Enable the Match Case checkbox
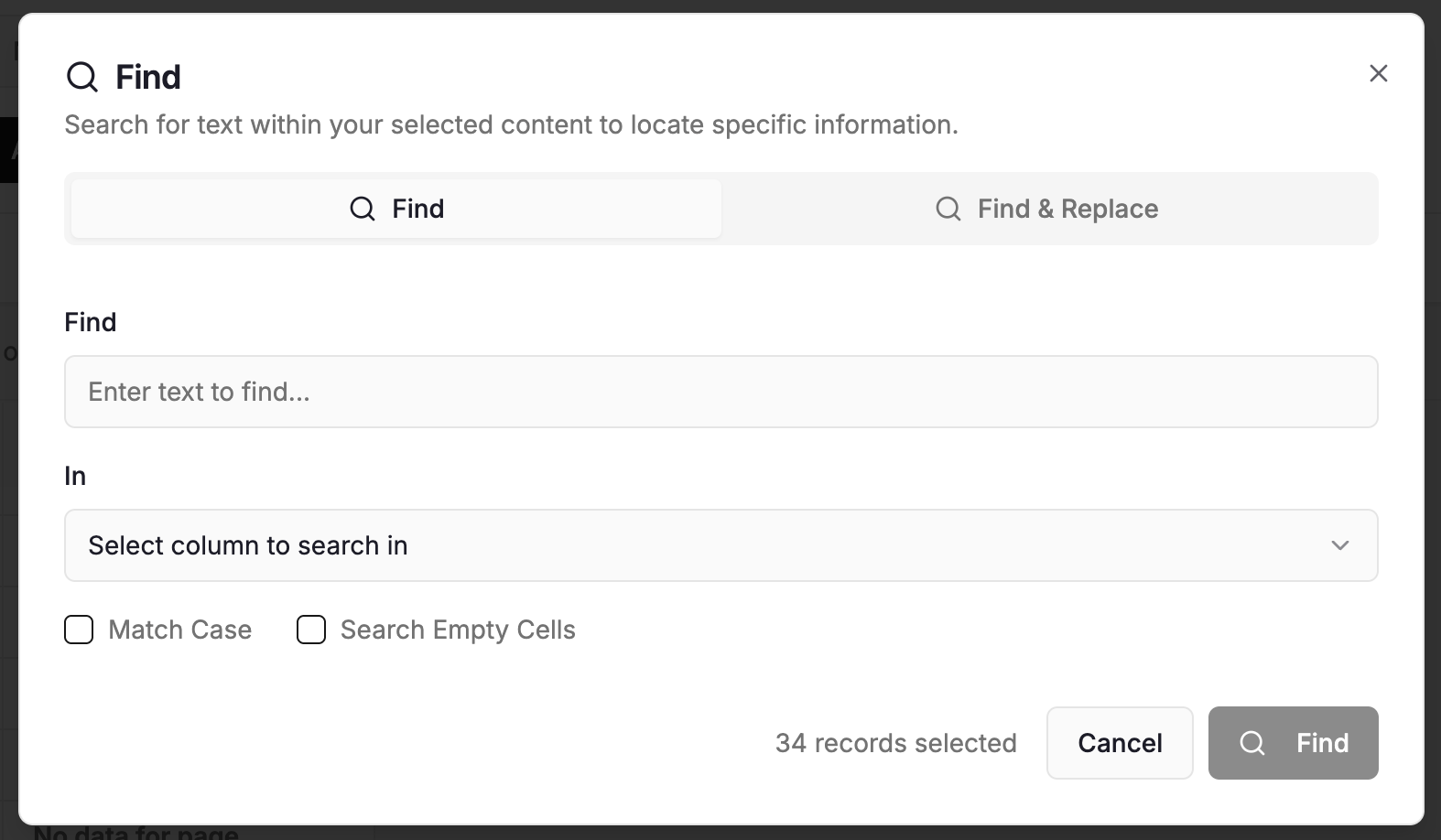 click(x=79, y=630)
